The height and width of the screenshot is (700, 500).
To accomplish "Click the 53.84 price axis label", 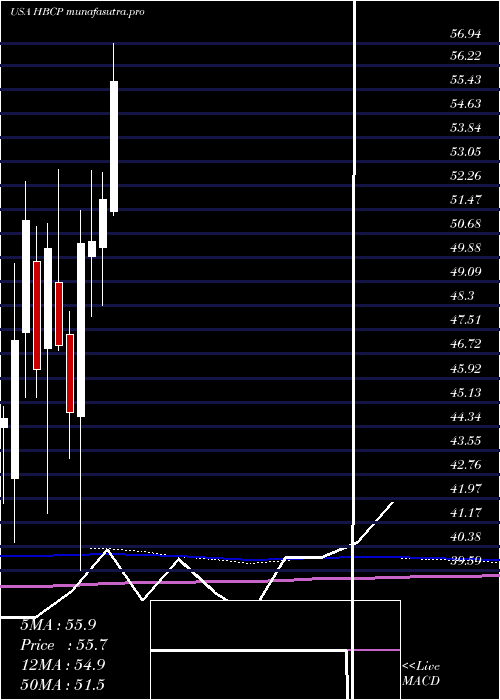I will [x=466, y=128].
